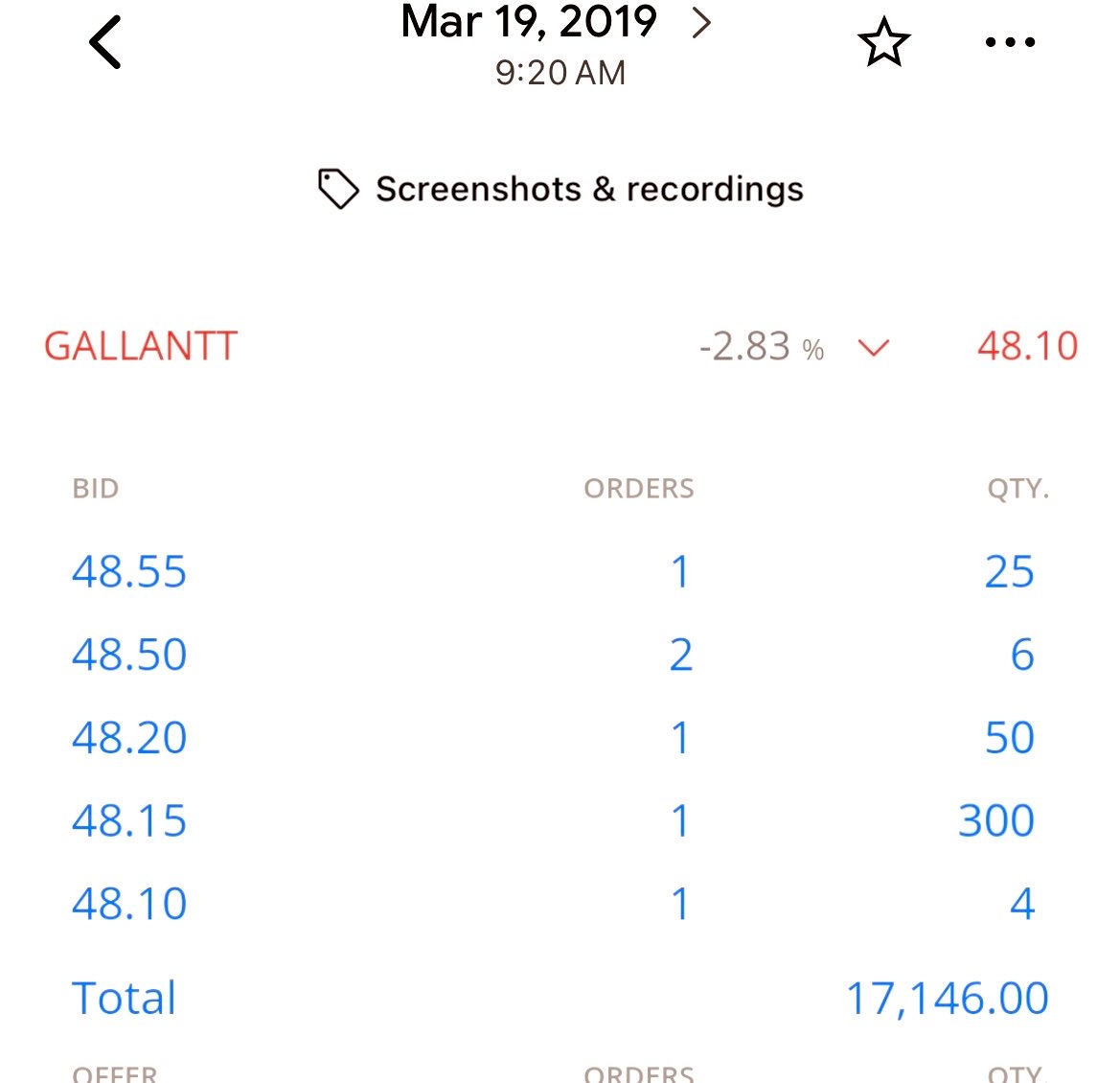Tap the 48.10 bid price row

554,903
